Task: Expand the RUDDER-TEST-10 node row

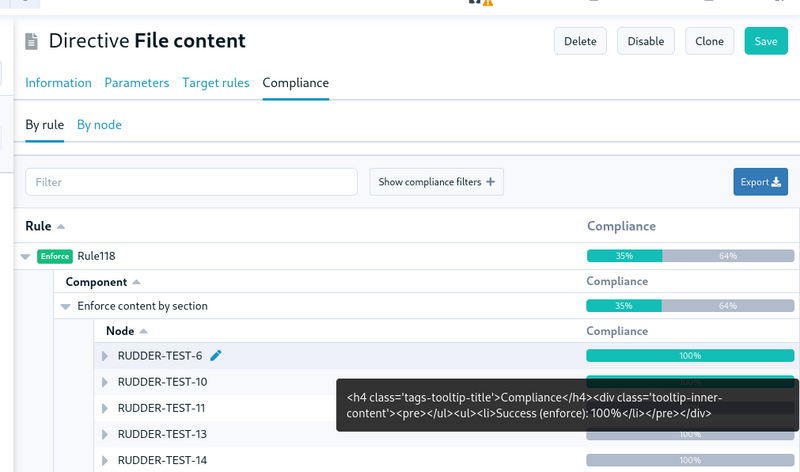Action: coord(105,382)
